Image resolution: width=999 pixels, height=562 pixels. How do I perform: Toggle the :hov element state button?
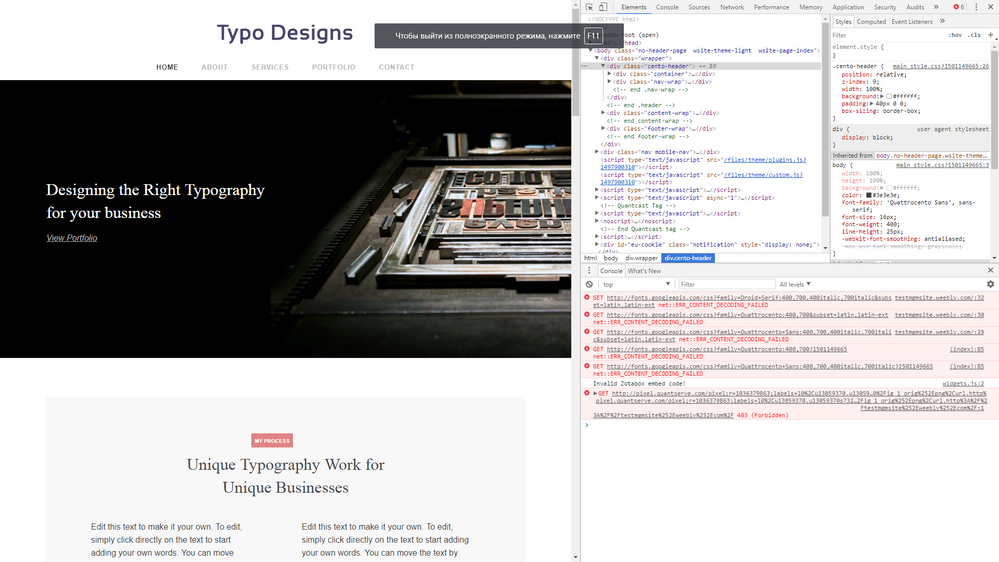(x=955, y=34)
